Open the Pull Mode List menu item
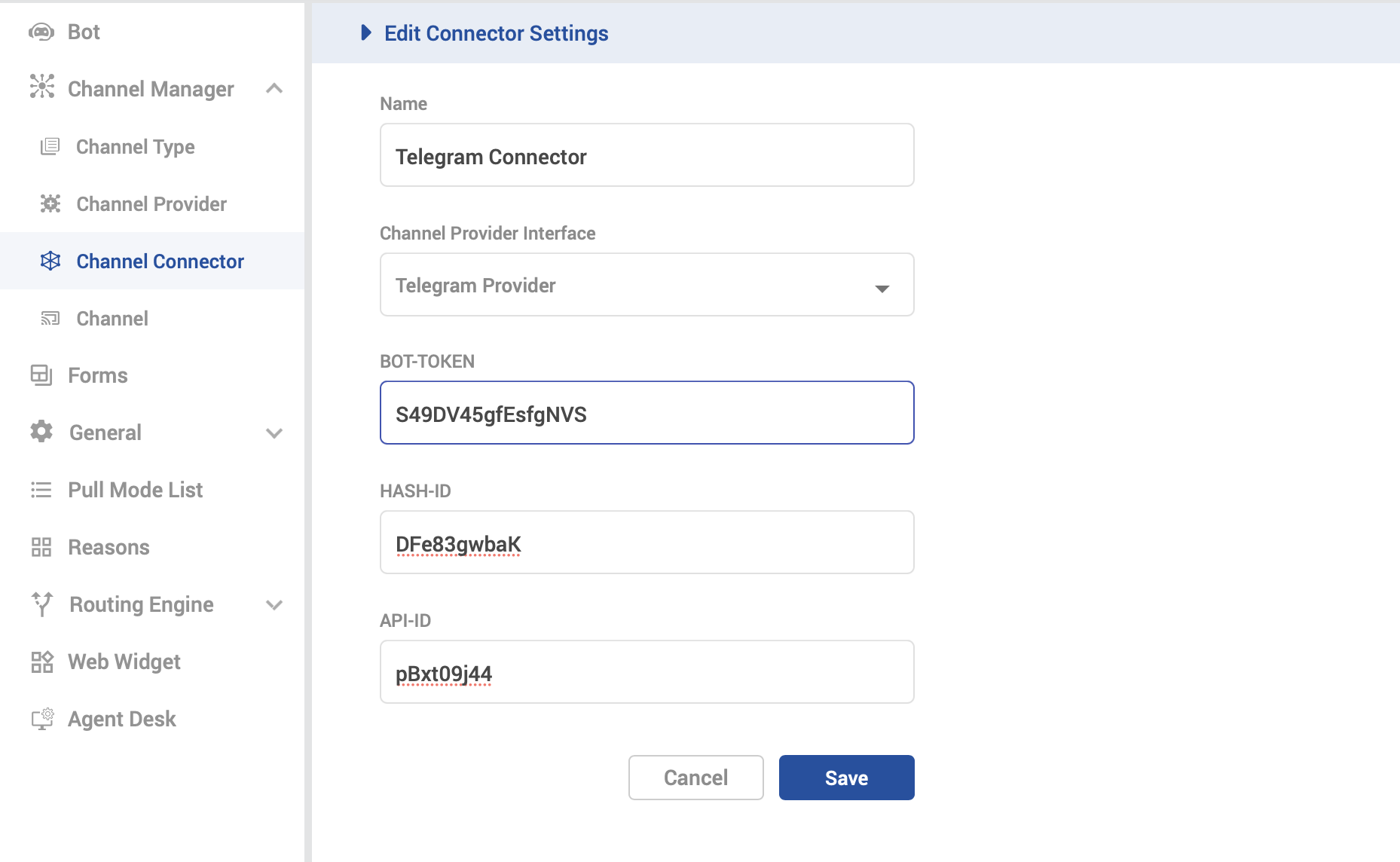The width and height of the screenshot is (1400, 862). (x=135, y=490)
